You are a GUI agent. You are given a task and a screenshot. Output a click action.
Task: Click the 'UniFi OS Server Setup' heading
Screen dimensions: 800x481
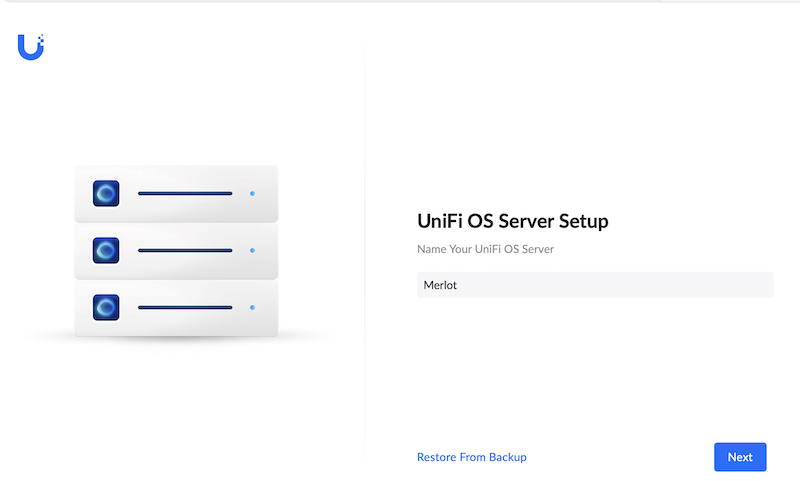point(513,221)
